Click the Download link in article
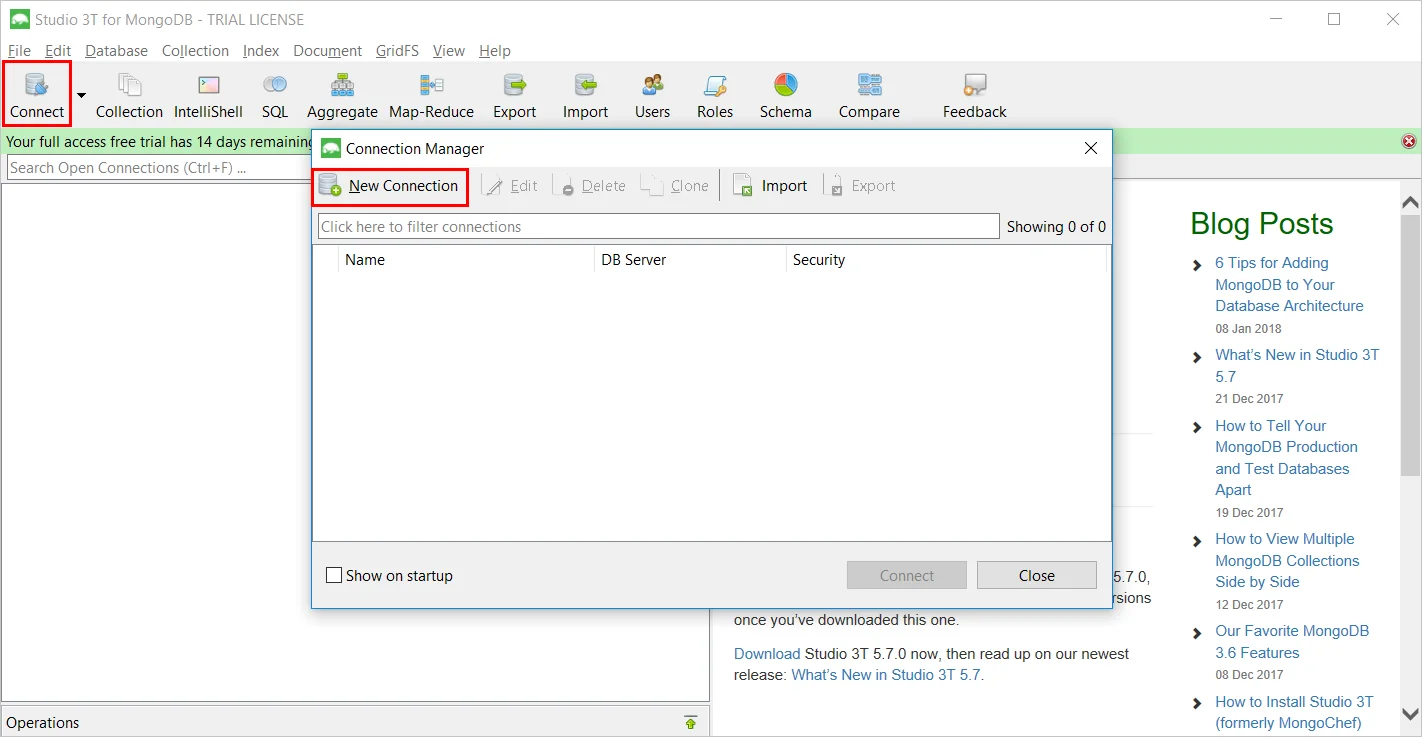This screenshot has width=1422, height=737. pyautogui.click(x=767, y=654)
